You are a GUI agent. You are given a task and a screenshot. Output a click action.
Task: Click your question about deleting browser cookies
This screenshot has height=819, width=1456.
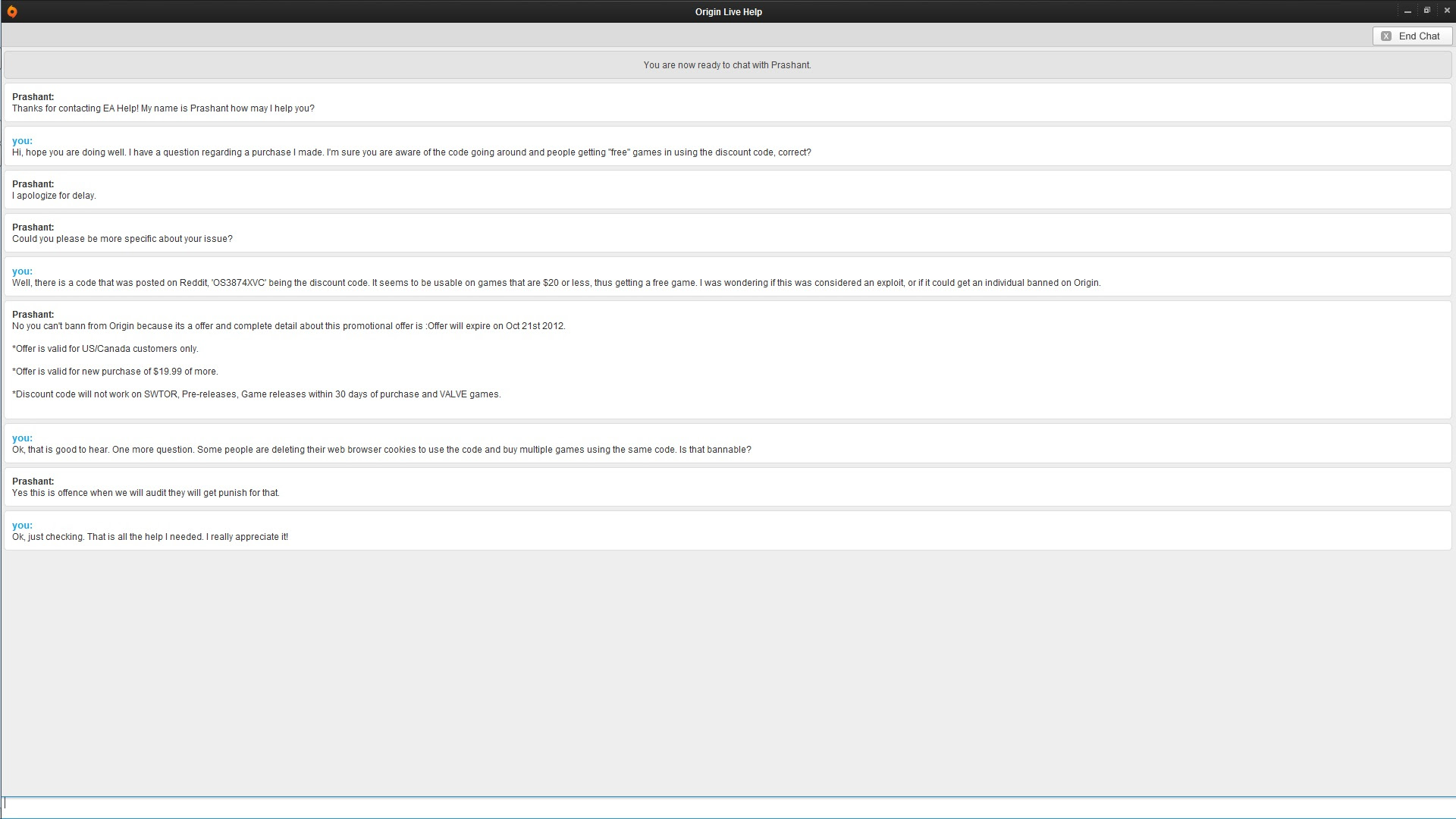(x=381, y=450)
